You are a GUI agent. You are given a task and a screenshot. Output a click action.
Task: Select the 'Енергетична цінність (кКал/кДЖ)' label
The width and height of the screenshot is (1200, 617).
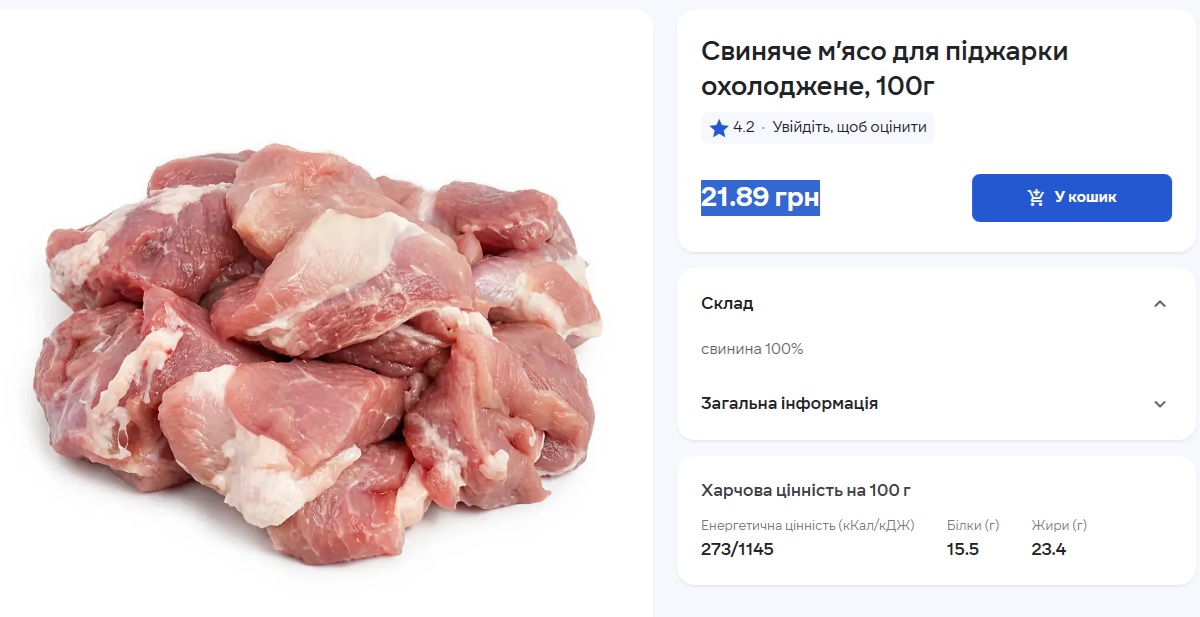pyautogui.click(x=807, y=525)
